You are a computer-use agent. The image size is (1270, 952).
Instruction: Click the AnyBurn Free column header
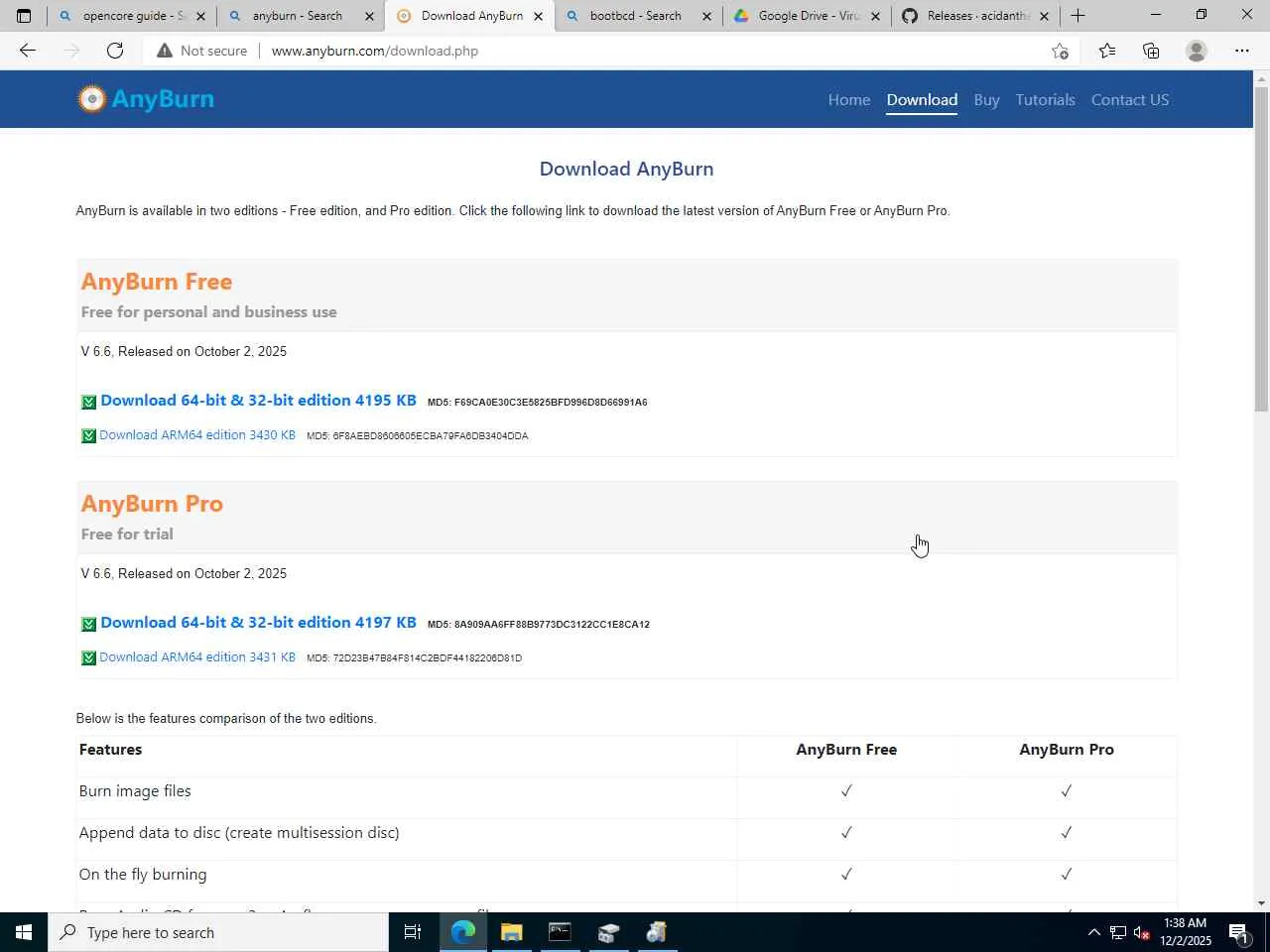[x=846, y=750]
